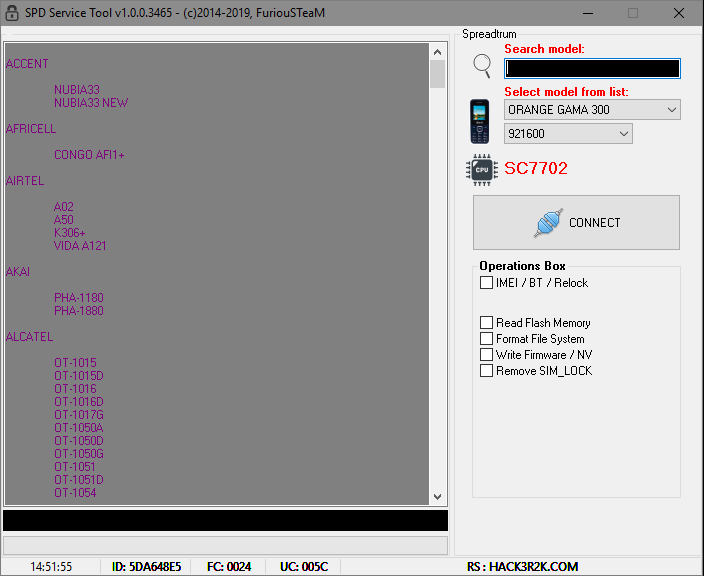Select OT-1054 in the list
This screenshot has width=704, height=576.
click(x=75, y=493)
